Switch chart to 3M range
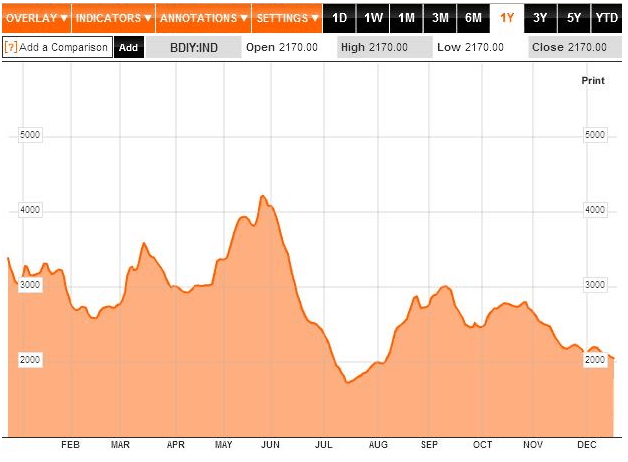 pos(440,18)
